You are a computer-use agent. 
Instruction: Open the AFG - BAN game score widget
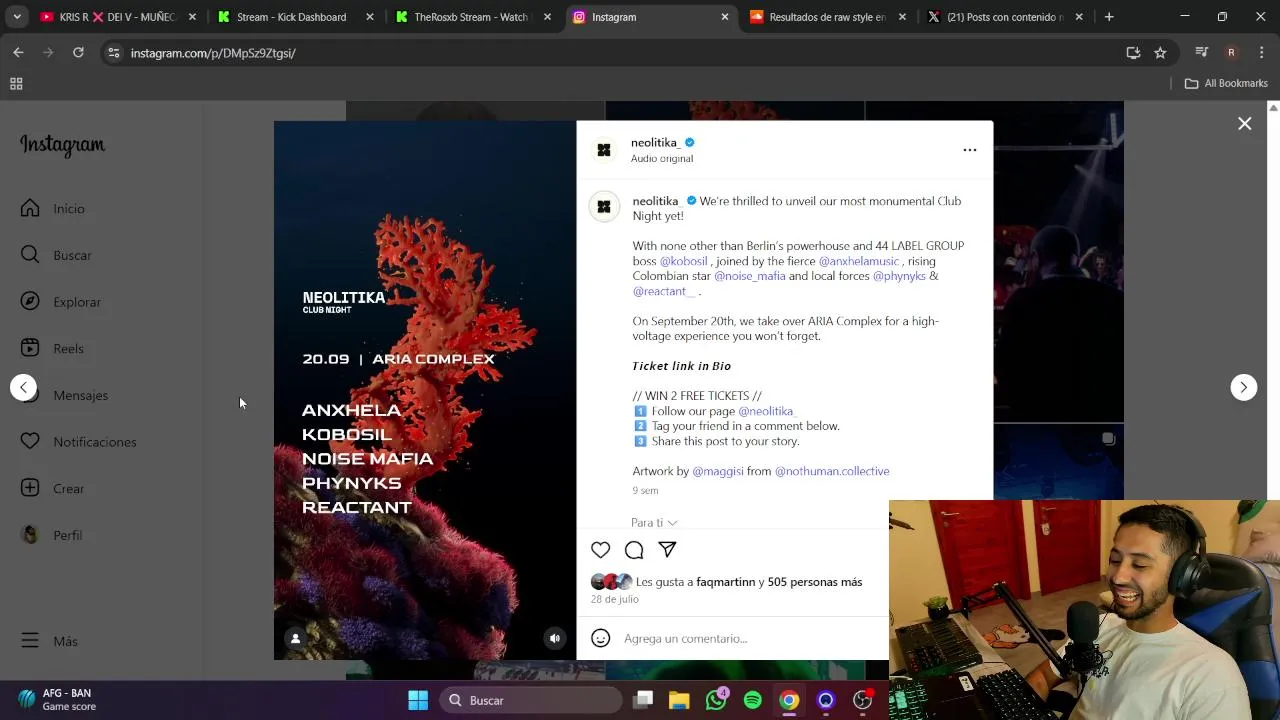pyautogui.click(x=57, y=699)
